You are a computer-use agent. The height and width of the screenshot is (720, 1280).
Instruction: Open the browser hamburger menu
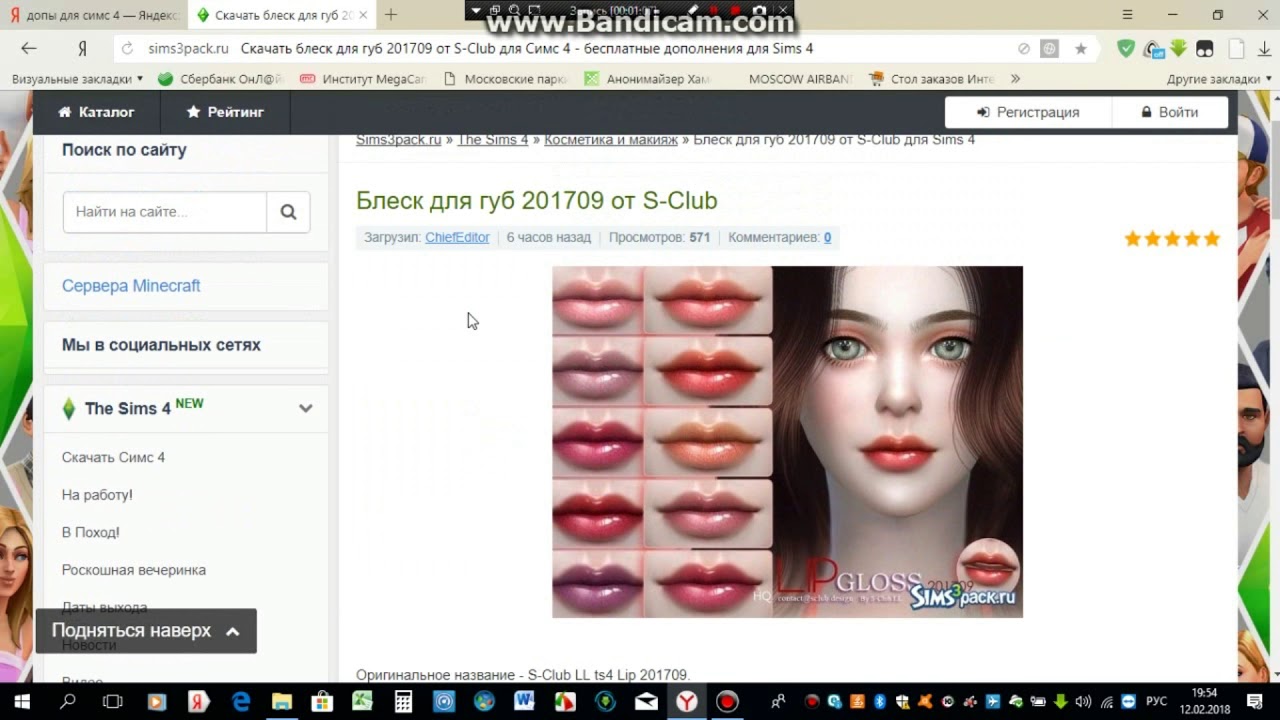pos(1128,15)
